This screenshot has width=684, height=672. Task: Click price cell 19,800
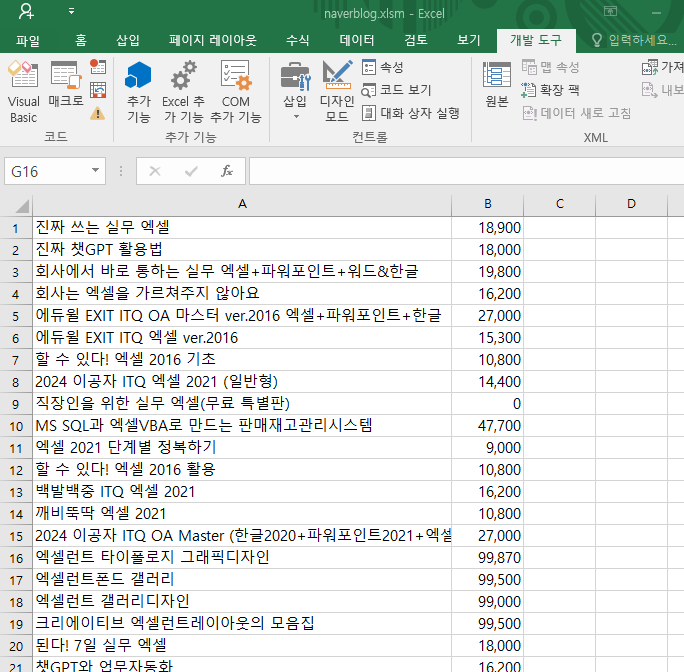[x=488, y=271]
